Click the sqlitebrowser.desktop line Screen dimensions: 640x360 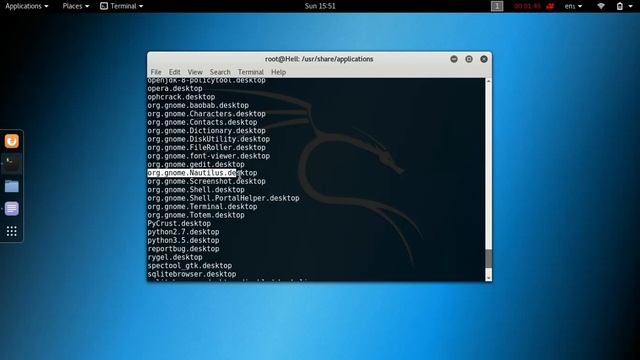coord(192,274)
